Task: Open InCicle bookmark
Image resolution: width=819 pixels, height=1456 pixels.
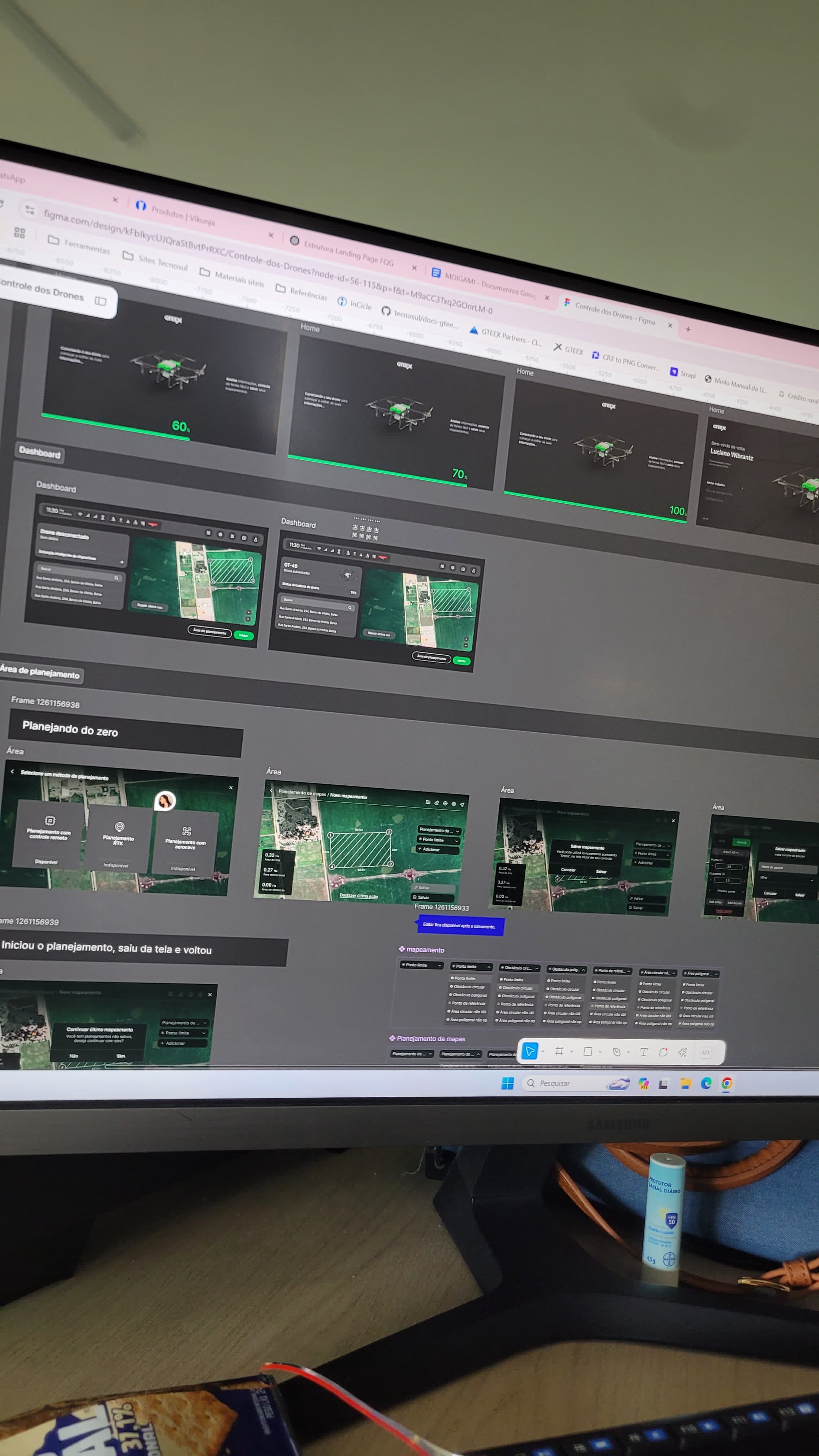Action: pyautogui.click(x=354, y=304)
